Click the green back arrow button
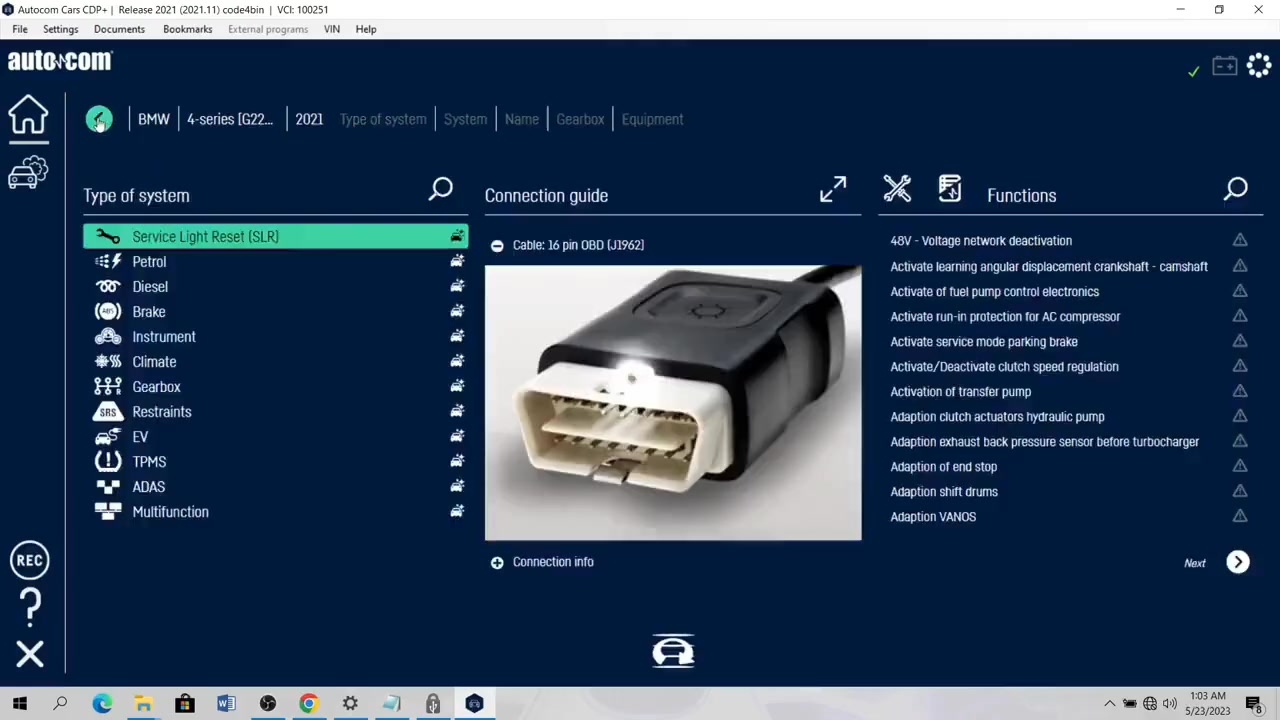This screenshot has width=1280, height=720. (99, 119)
